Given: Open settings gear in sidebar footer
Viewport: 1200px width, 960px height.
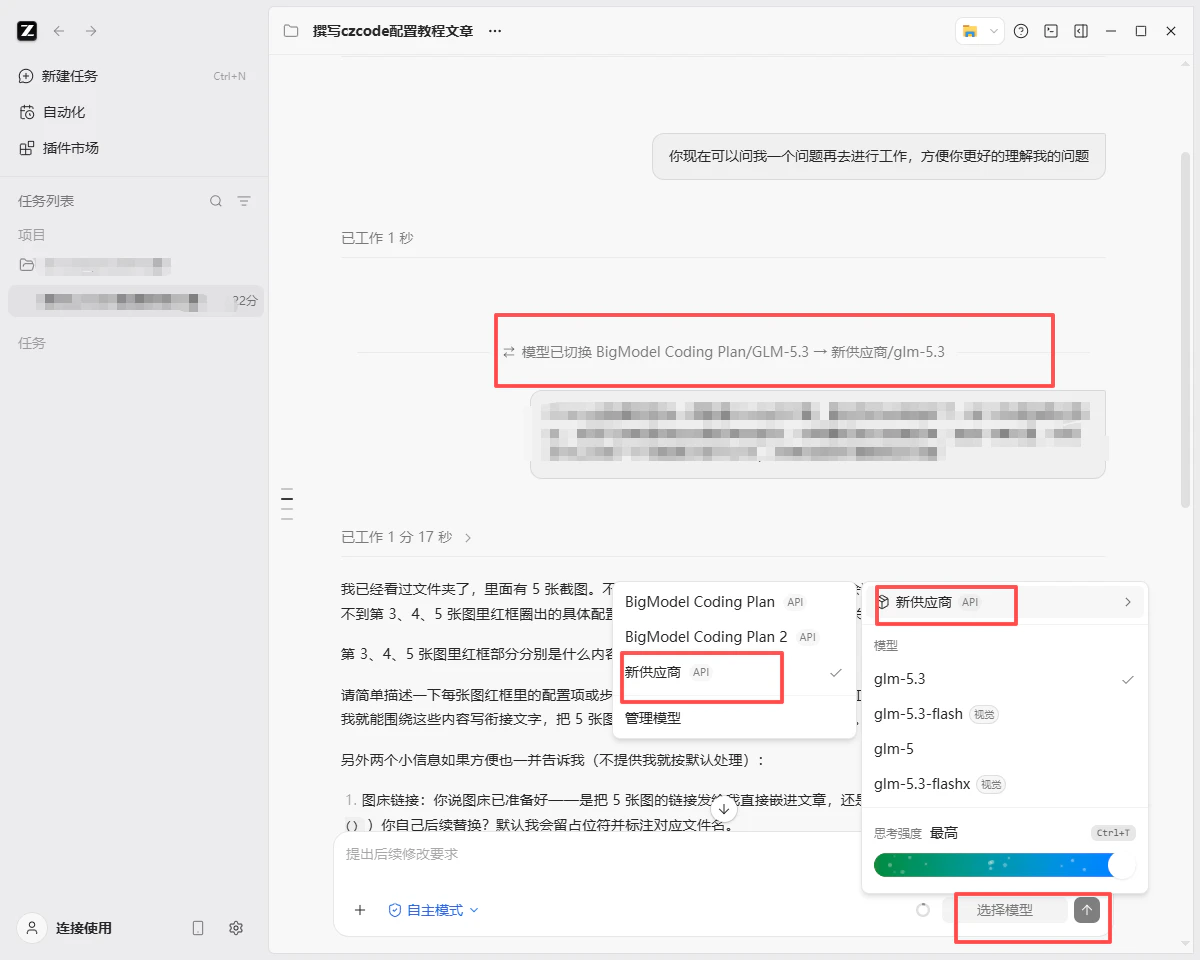Looking at the screenshot, I should tap(236, 928).
